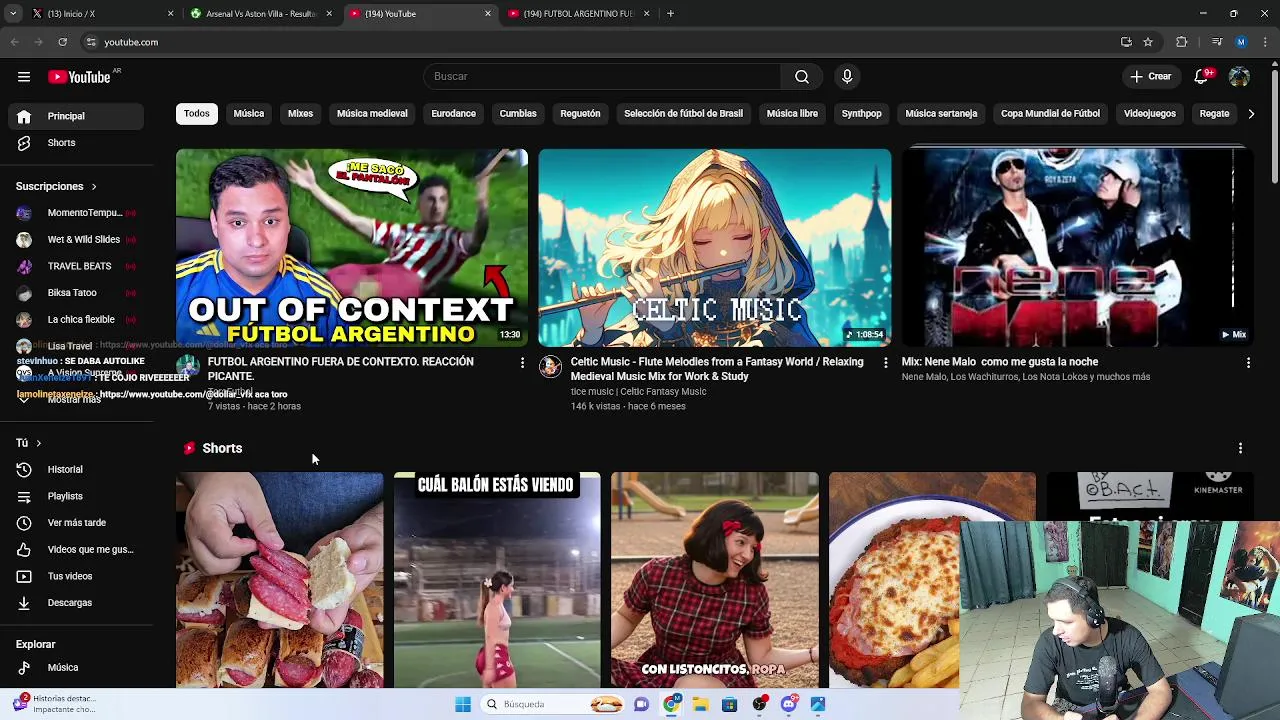This screenshot has height=720, width=1280.
Task: Open options for the Nene Malo mix
Action: click(1248, 363)
